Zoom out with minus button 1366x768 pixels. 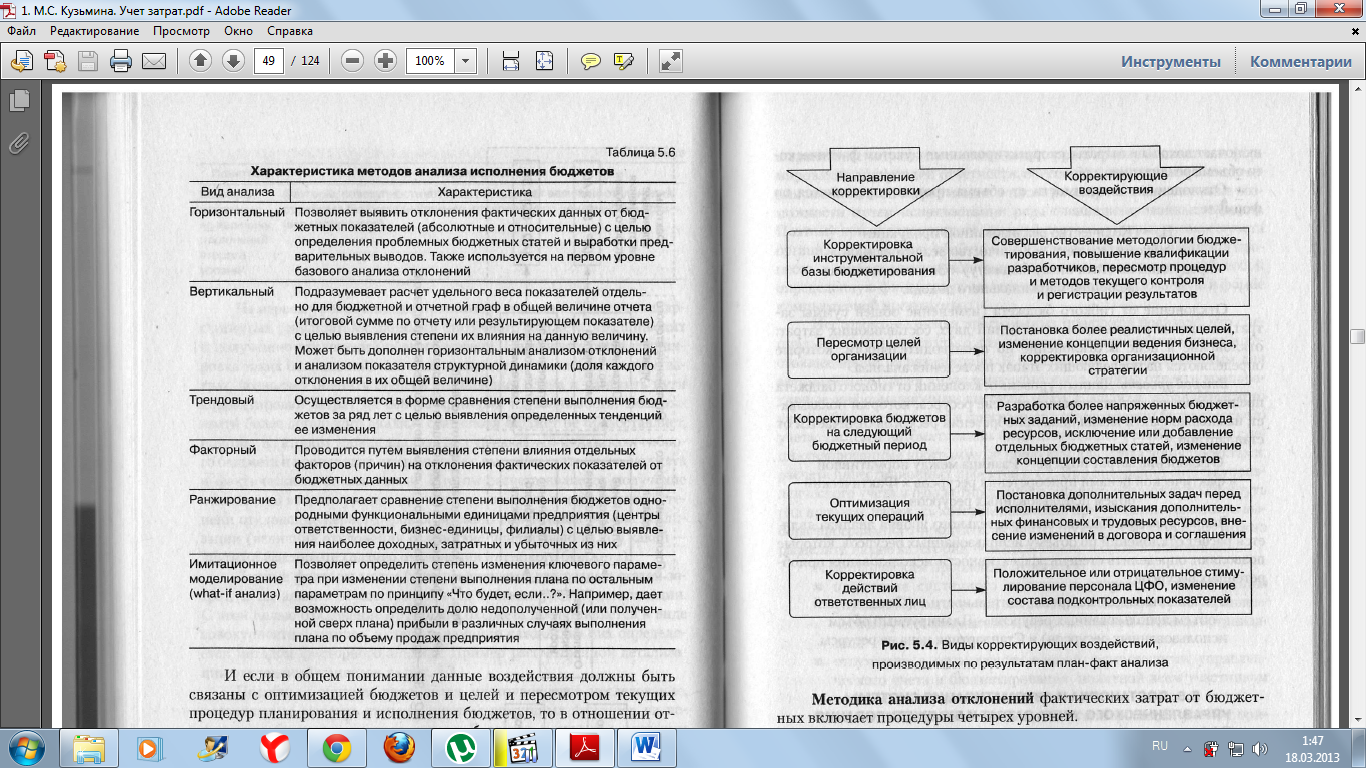(352, 61)
